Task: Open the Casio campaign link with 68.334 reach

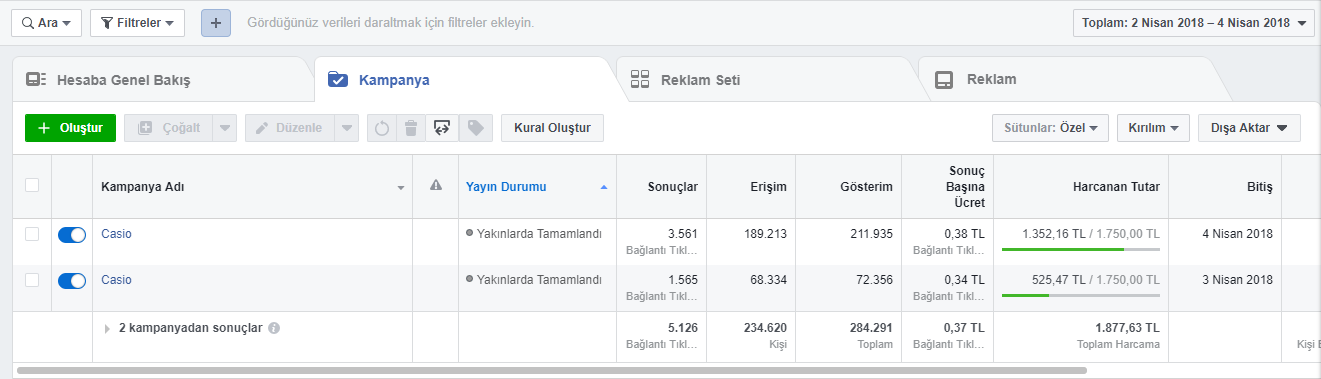Action: tap(116, 280)
